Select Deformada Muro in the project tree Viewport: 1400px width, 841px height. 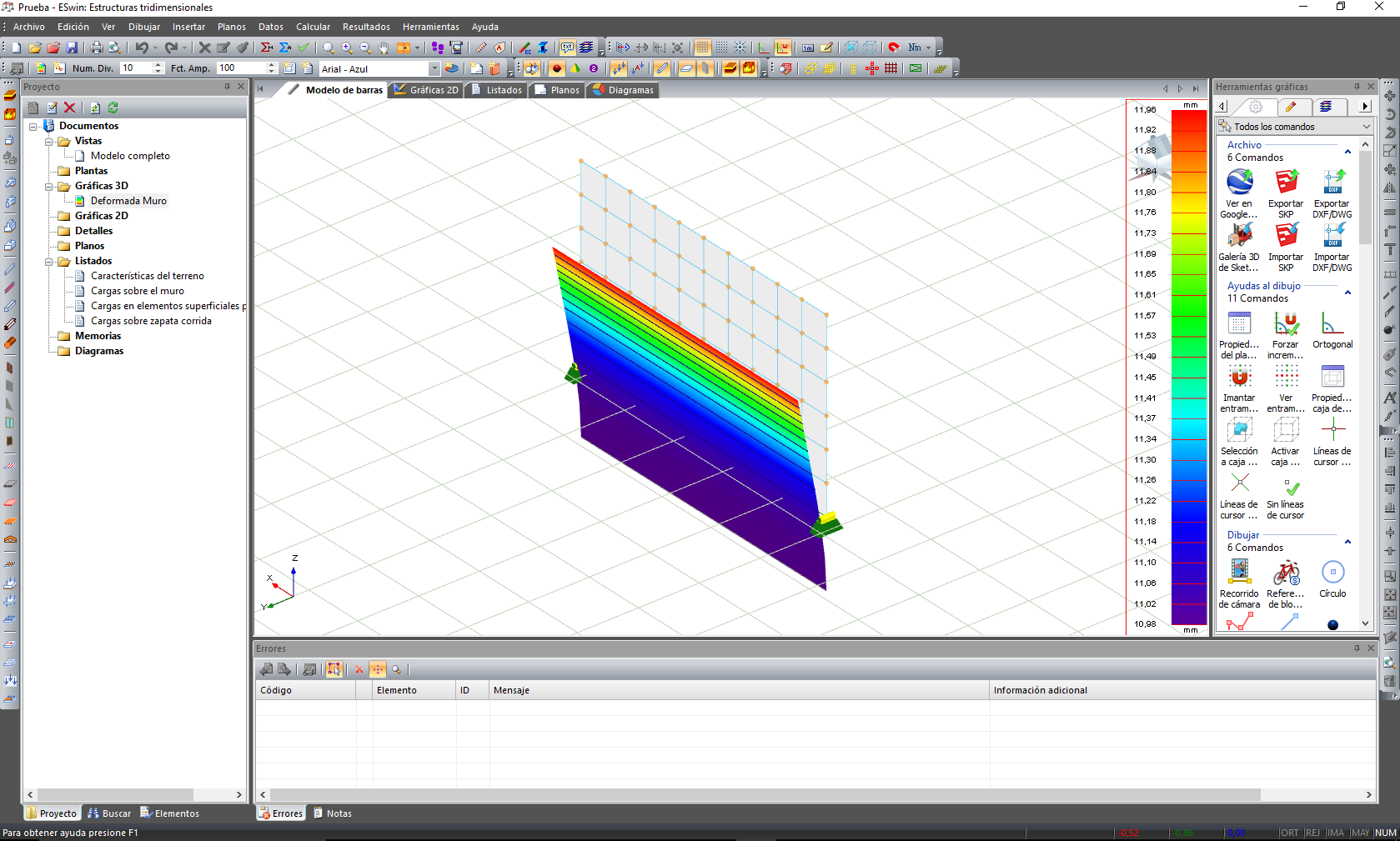tap(128, 201)
